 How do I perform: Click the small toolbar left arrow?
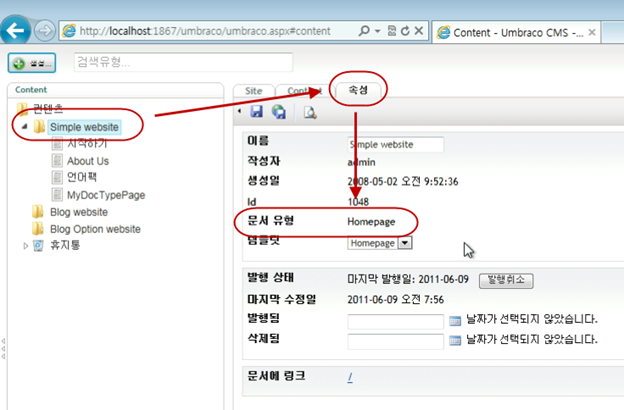point(239,111)
